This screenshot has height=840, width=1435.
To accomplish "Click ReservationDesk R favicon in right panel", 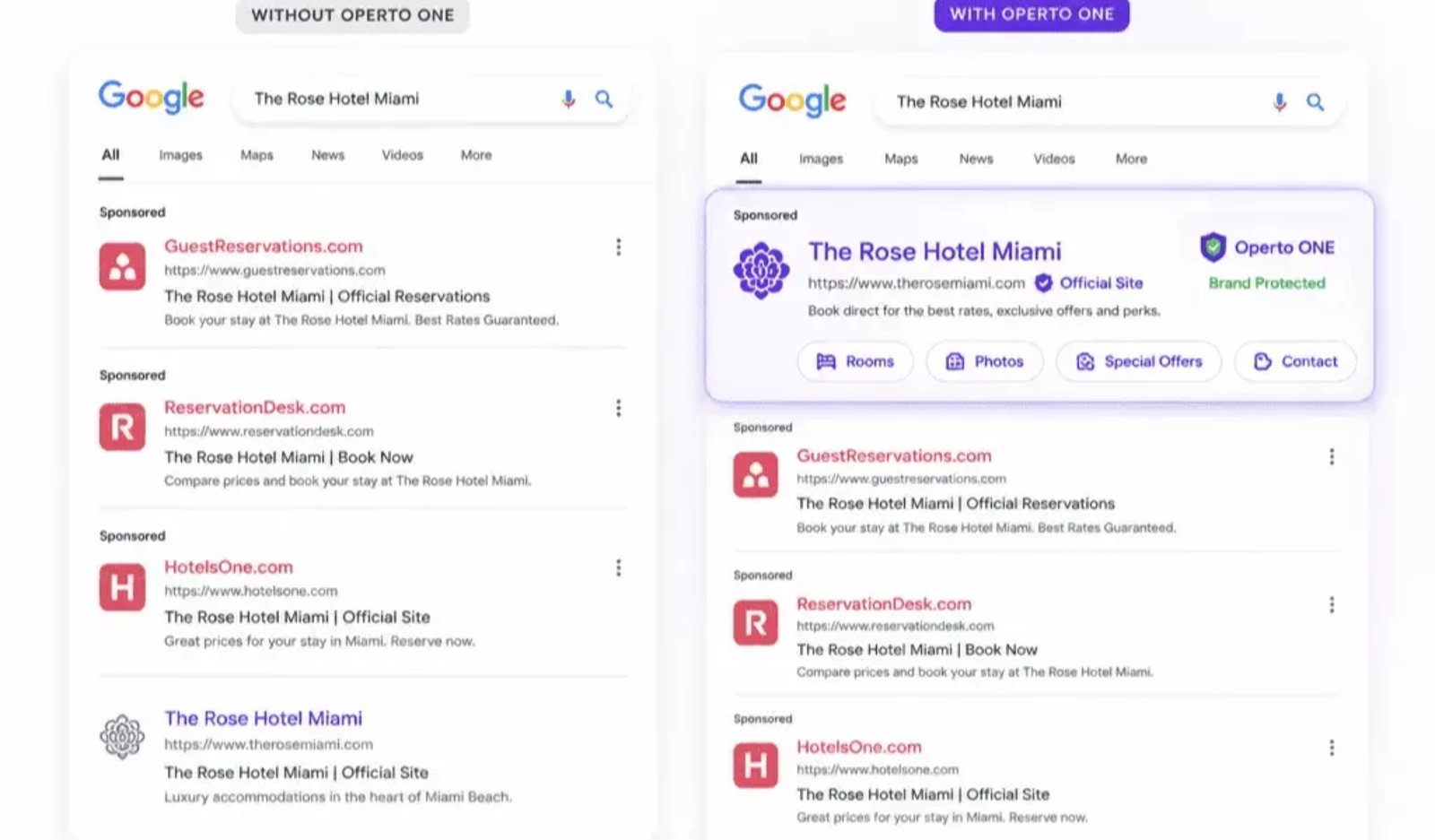I will coord(755,623).
